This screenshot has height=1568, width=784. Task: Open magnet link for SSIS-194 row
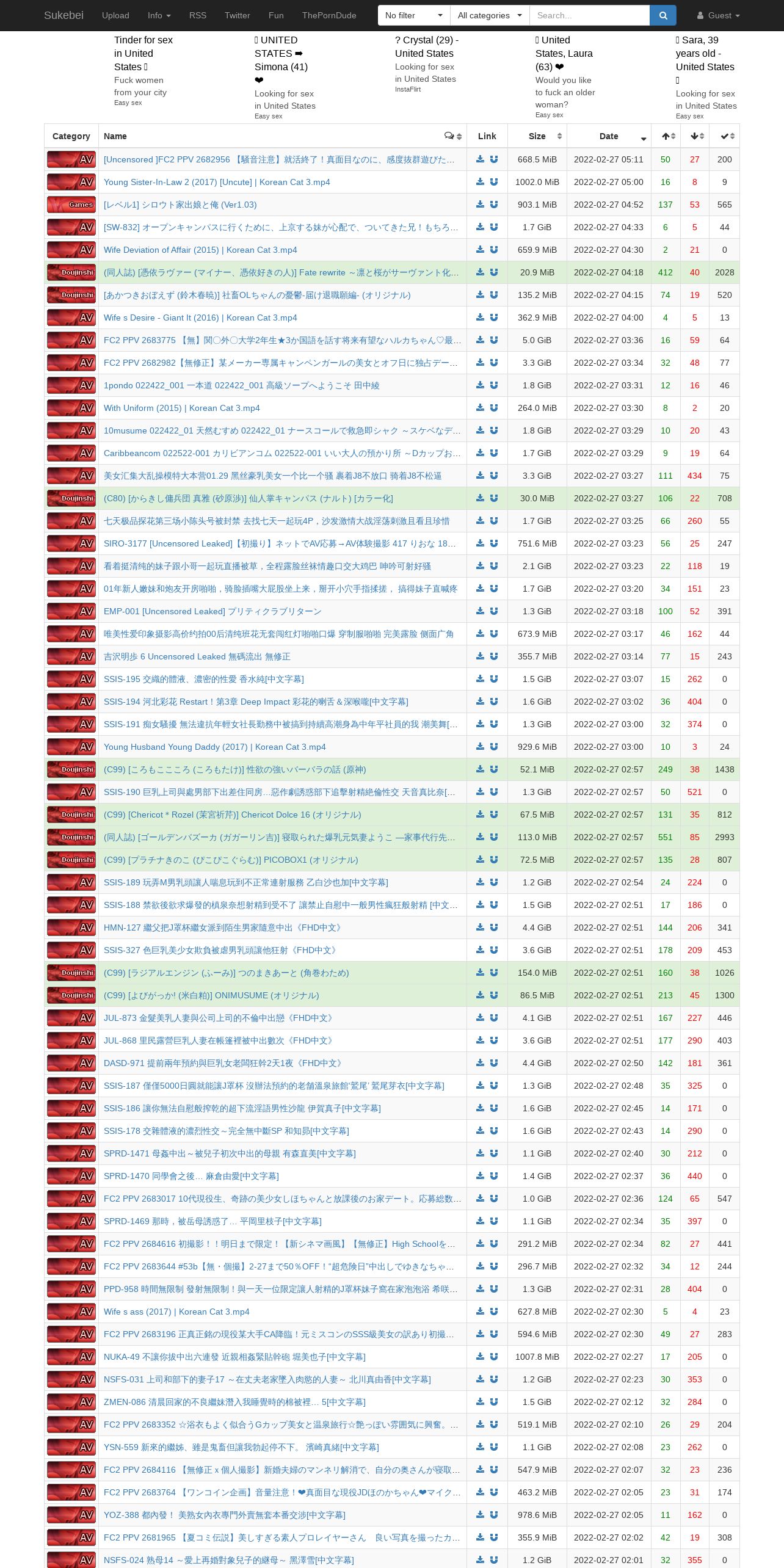[x=494, y=702]
